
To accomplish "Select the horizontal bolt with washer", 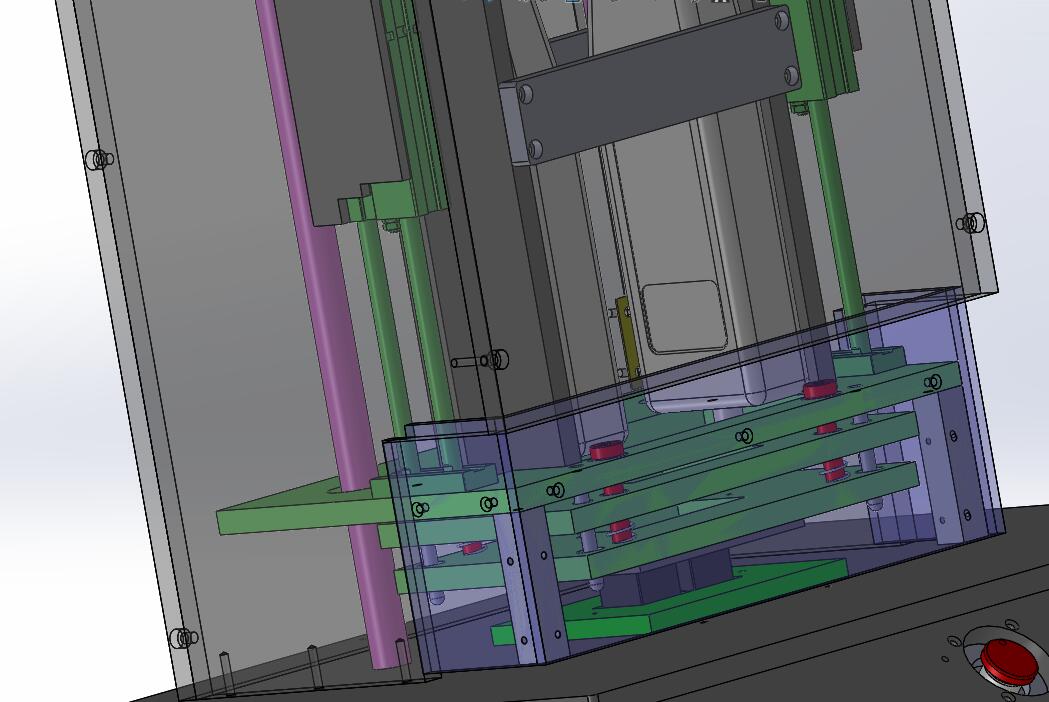I will point(480,361).
